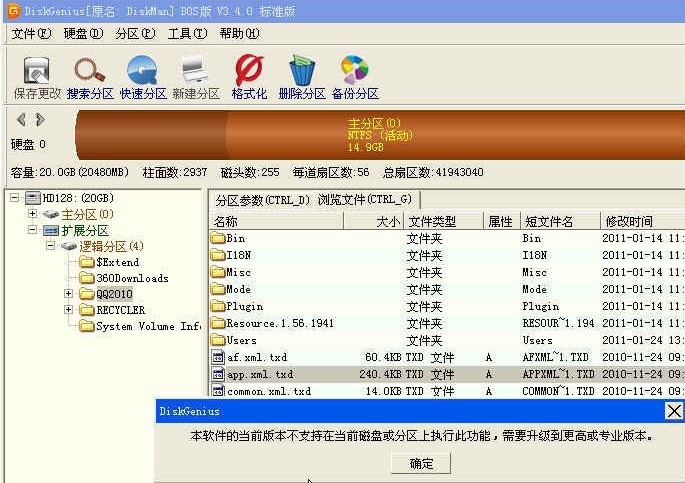Click the 快速分区 (Quick Partition) icon
Image resolution: width=685 pixels, height=483 pixels.
[142, 70]
